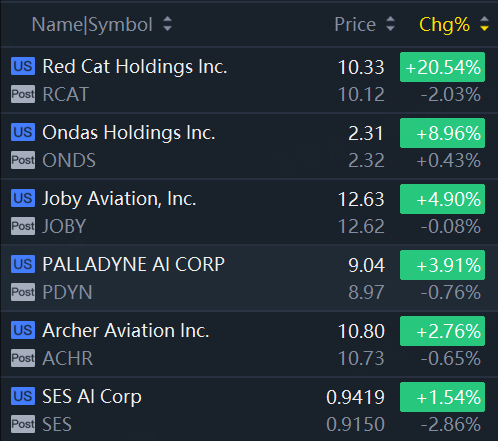The width and height of the screenshot is (498, 441).
Task: Click US badge beside Ondas Holdings
Action: [x=23, y=132]
